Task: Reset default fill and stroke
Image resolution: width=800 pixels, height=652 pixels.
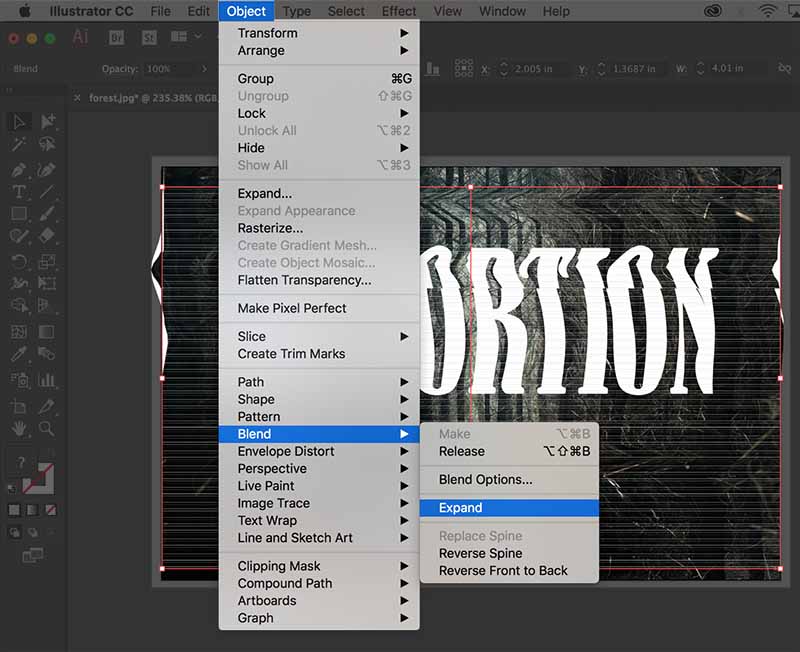Action: tap(11, 490)
